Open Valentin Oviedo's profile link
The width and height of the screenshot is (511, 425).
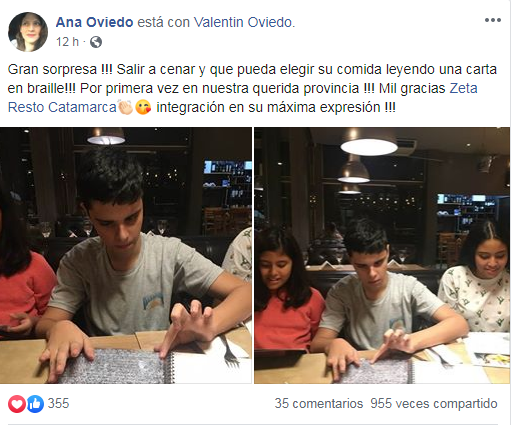(244, 22)
